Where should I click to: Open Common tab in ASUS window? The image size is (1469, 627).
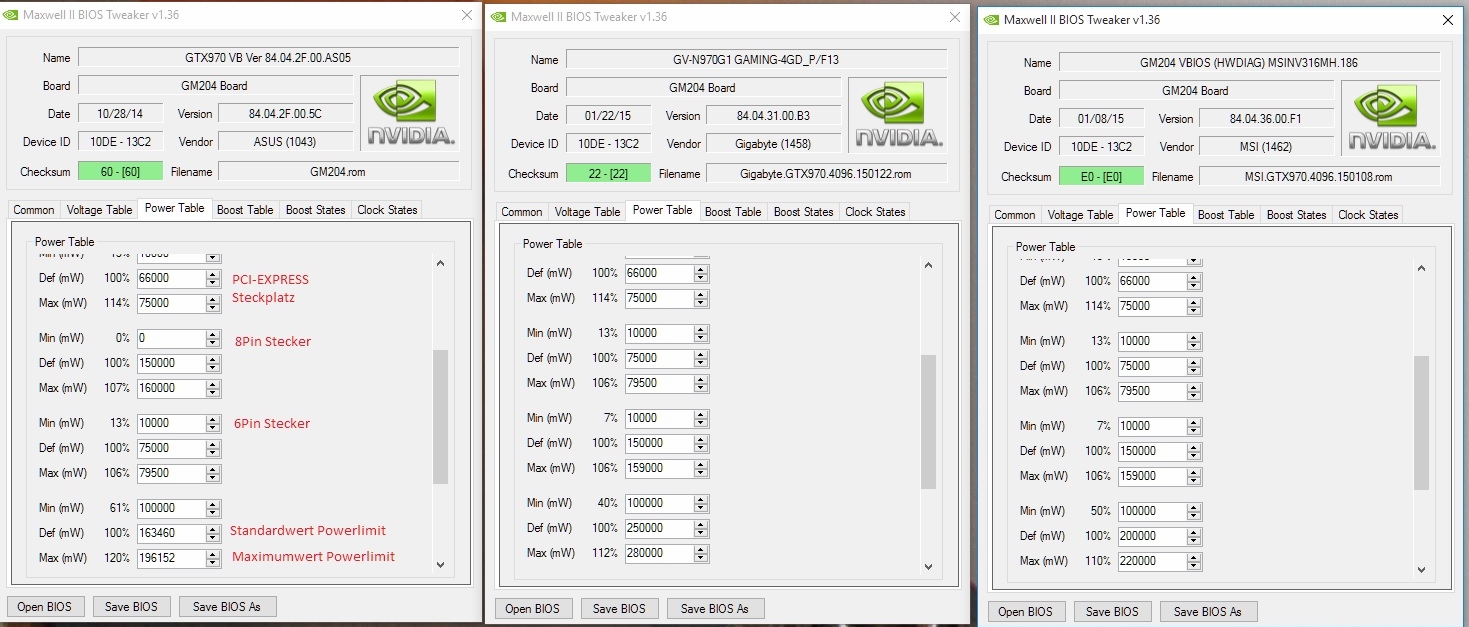(x=34, y=210)
